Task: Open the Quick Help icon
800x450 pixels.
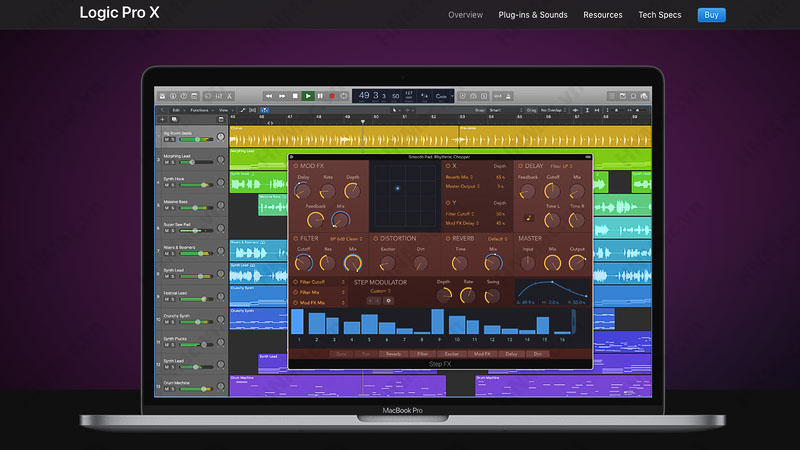Action: click(184, 96)
